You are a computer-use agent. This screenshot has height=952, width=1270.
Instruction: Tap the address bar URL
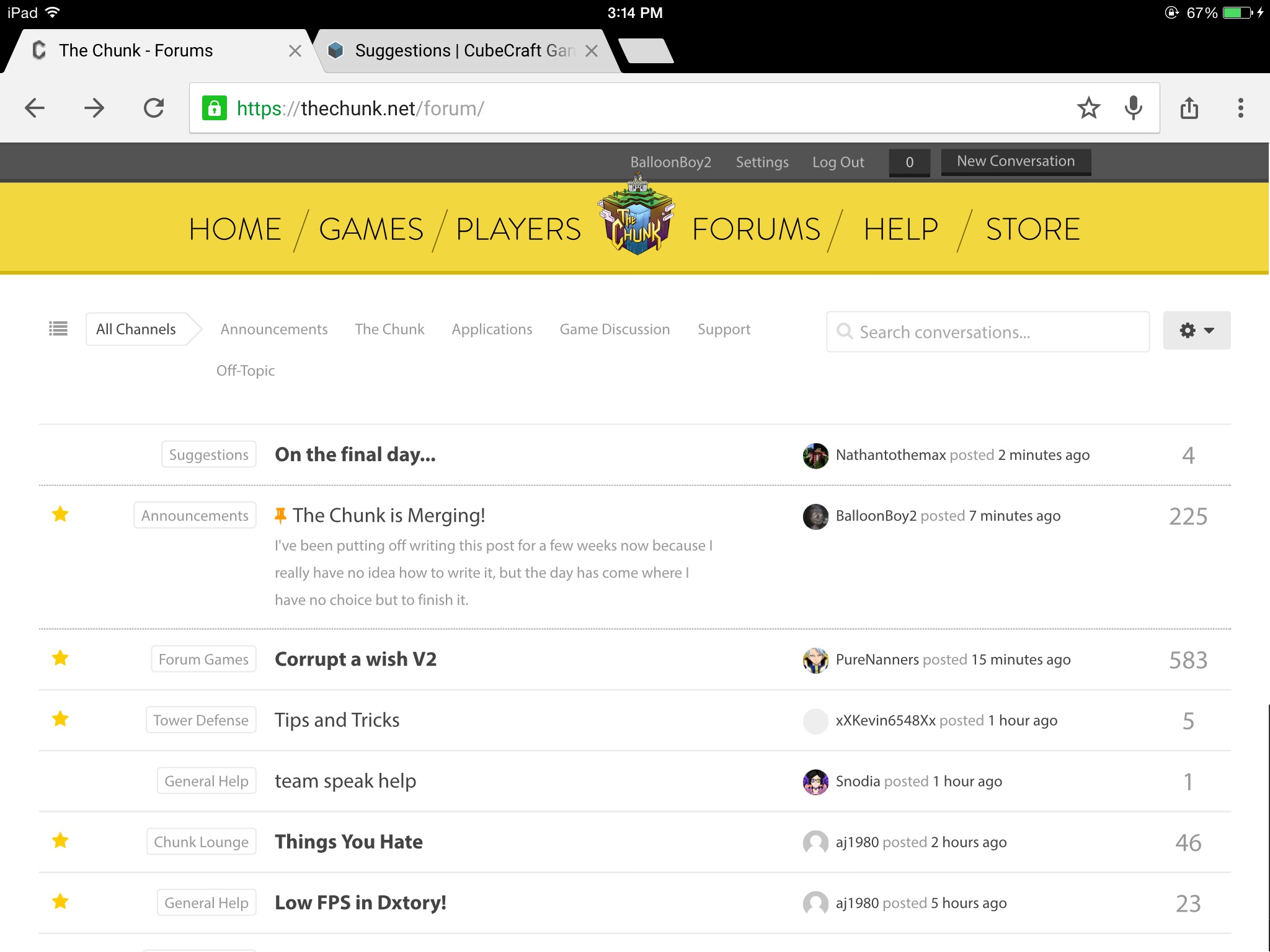(360, 108)
